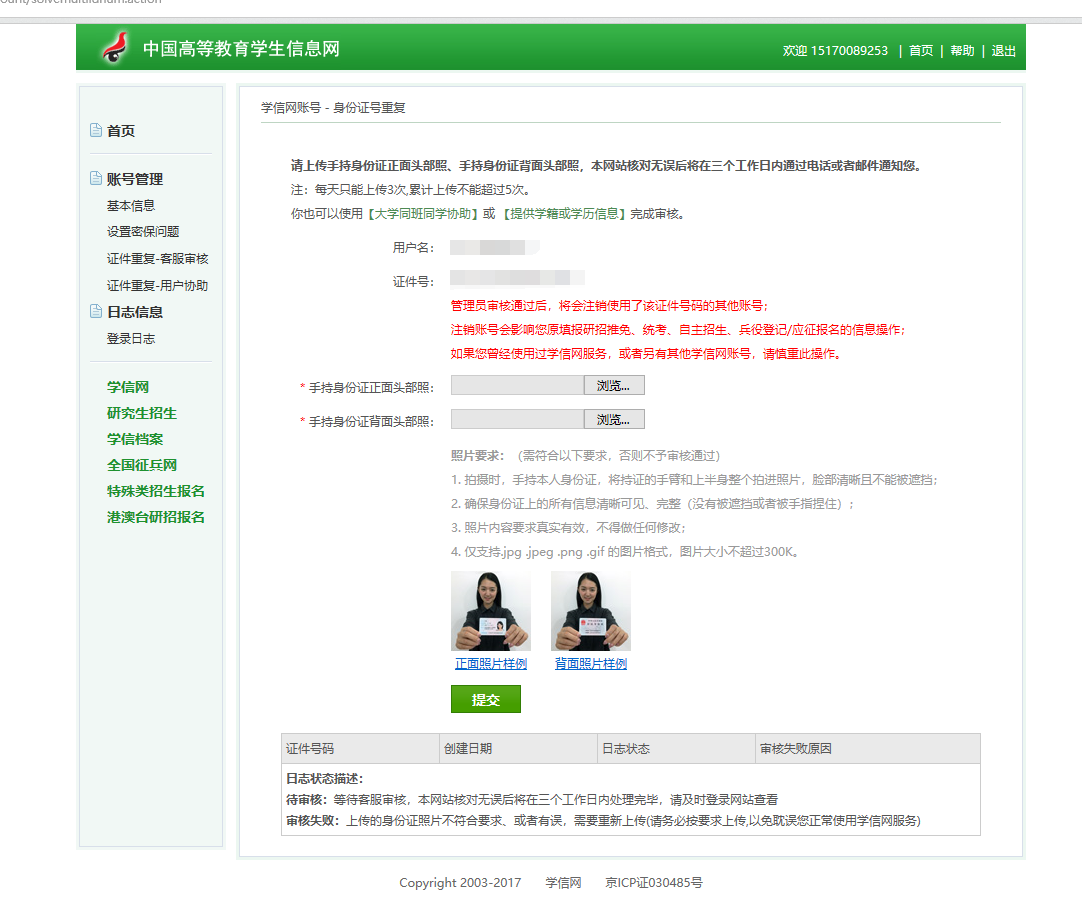This screenshot has height=914, width=1082.
Task: Click the front ID photo file path field
Action: coord(516,384)
